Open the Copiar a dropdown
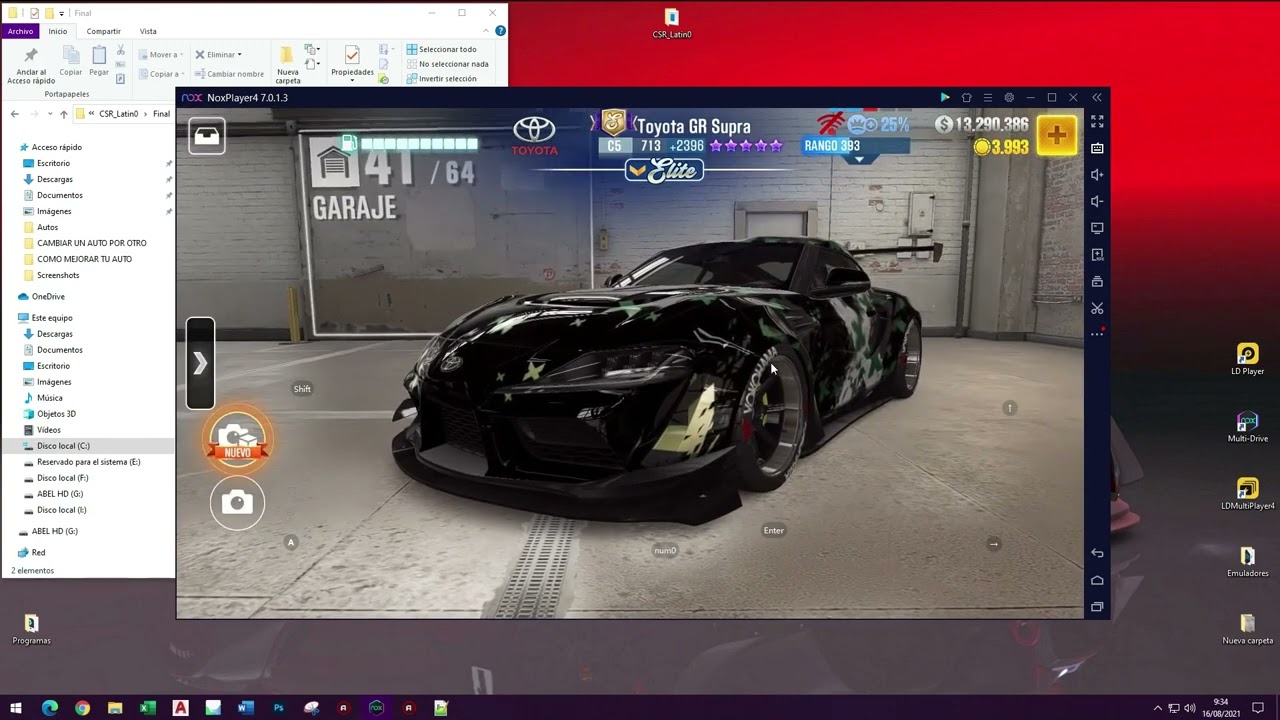The height and width of the screenshot is (720, 1280). point(159,74)
